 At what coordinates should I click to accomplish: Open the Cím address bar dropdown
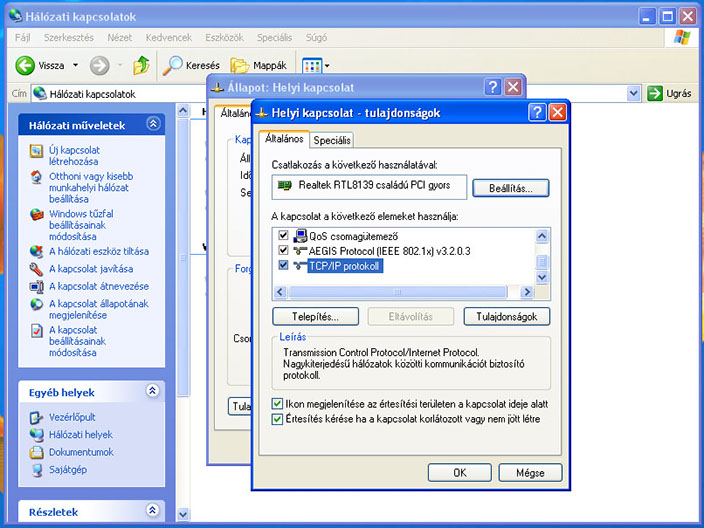coord(633,94)
